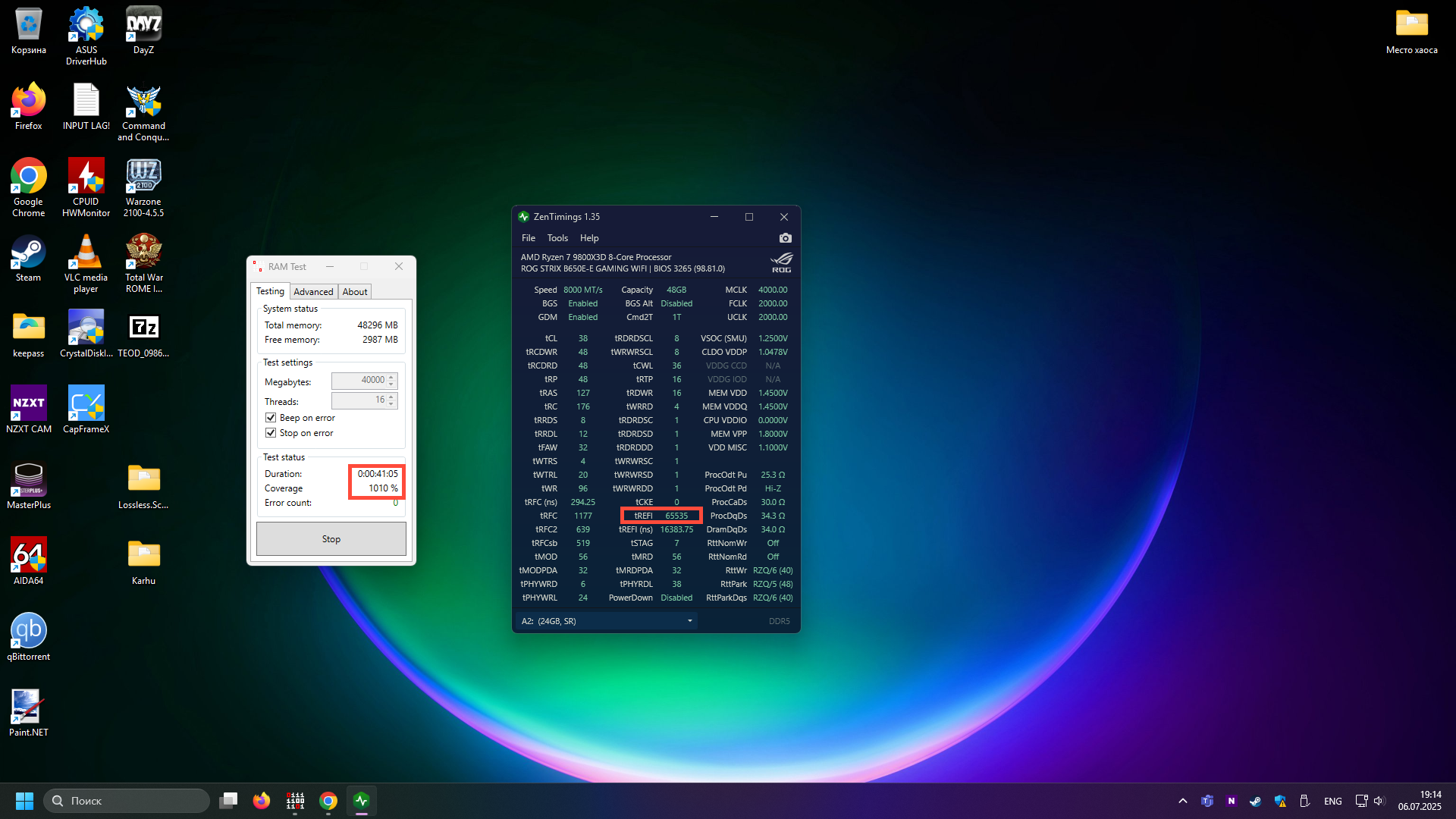Toggle the Beep on error checkbox
The image size is (1456, 819).
pos(271,418)
